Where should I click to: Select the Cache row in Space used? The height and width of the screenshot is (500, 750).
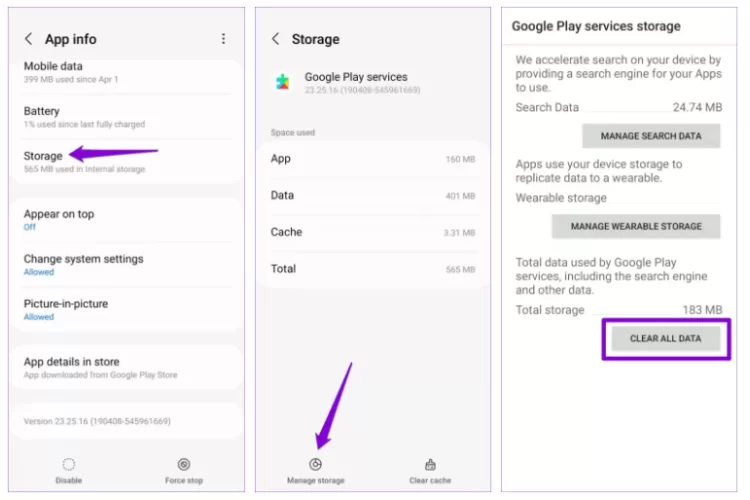[374, 232]
